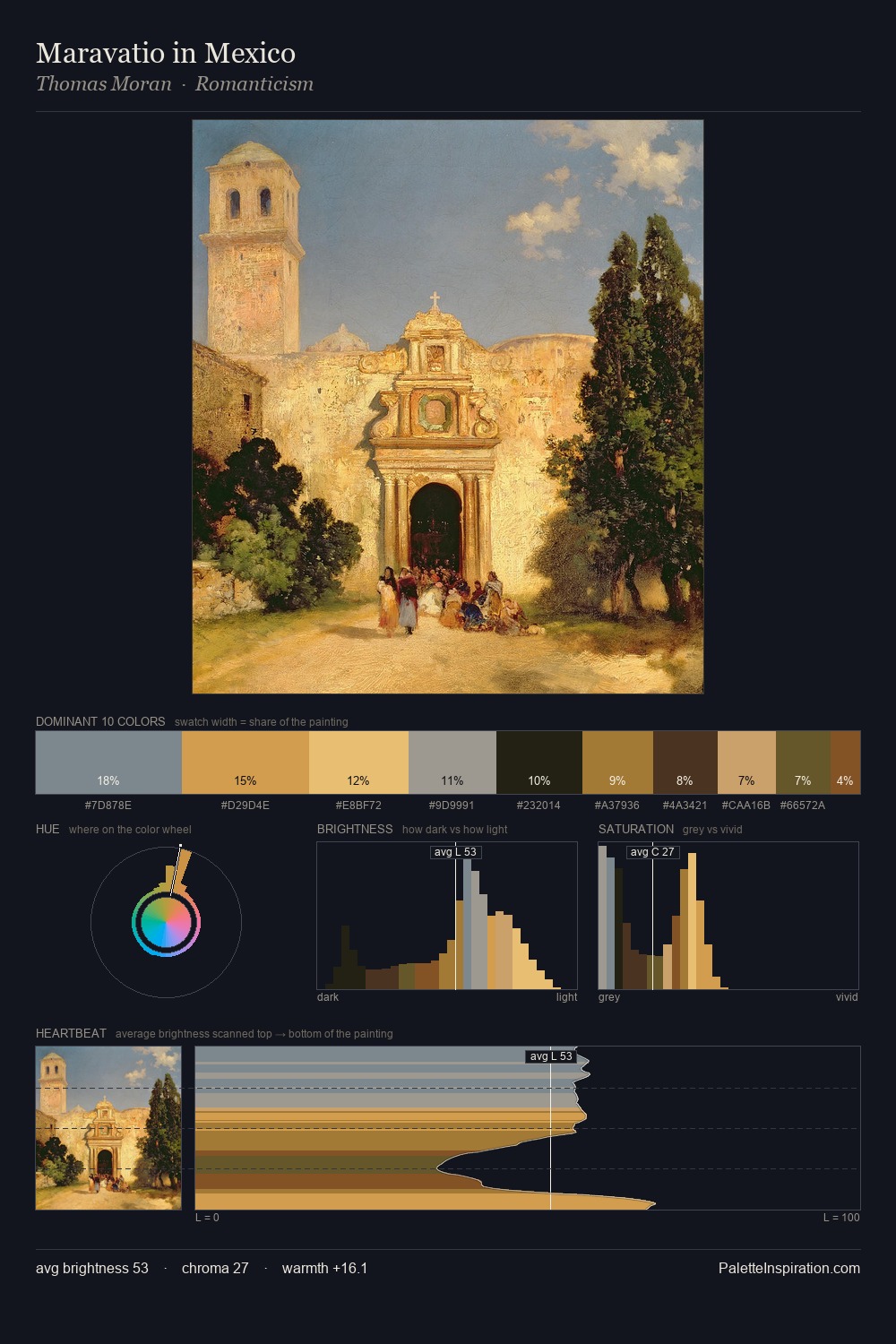
Task: Click the 'warmth +16.1' footer stat
Action: click(x=325, y=1268)
